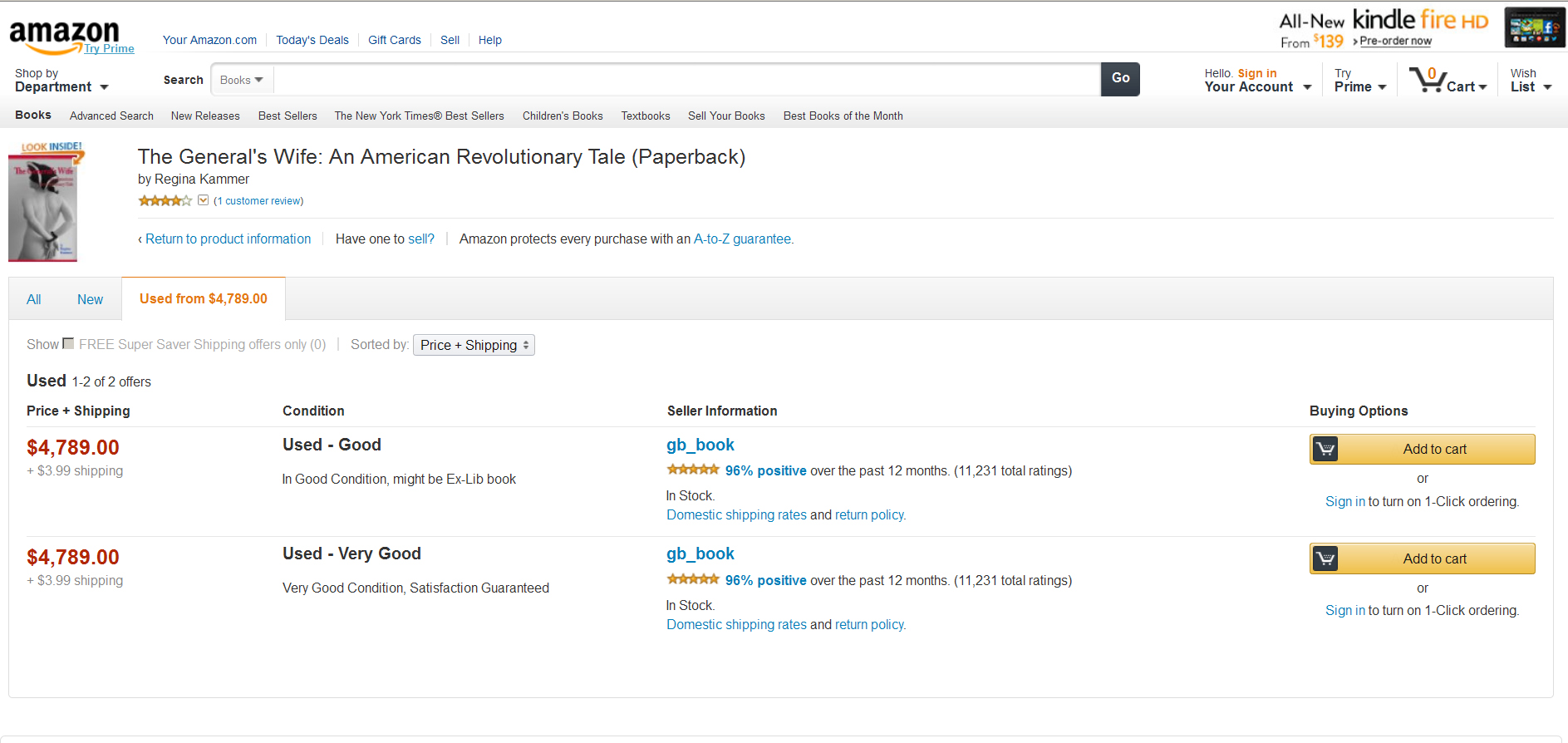Image resolution: width=1568 pixels, height=743 pixels.
Task: Open Gift Cards link
Action: coord(395,40)
